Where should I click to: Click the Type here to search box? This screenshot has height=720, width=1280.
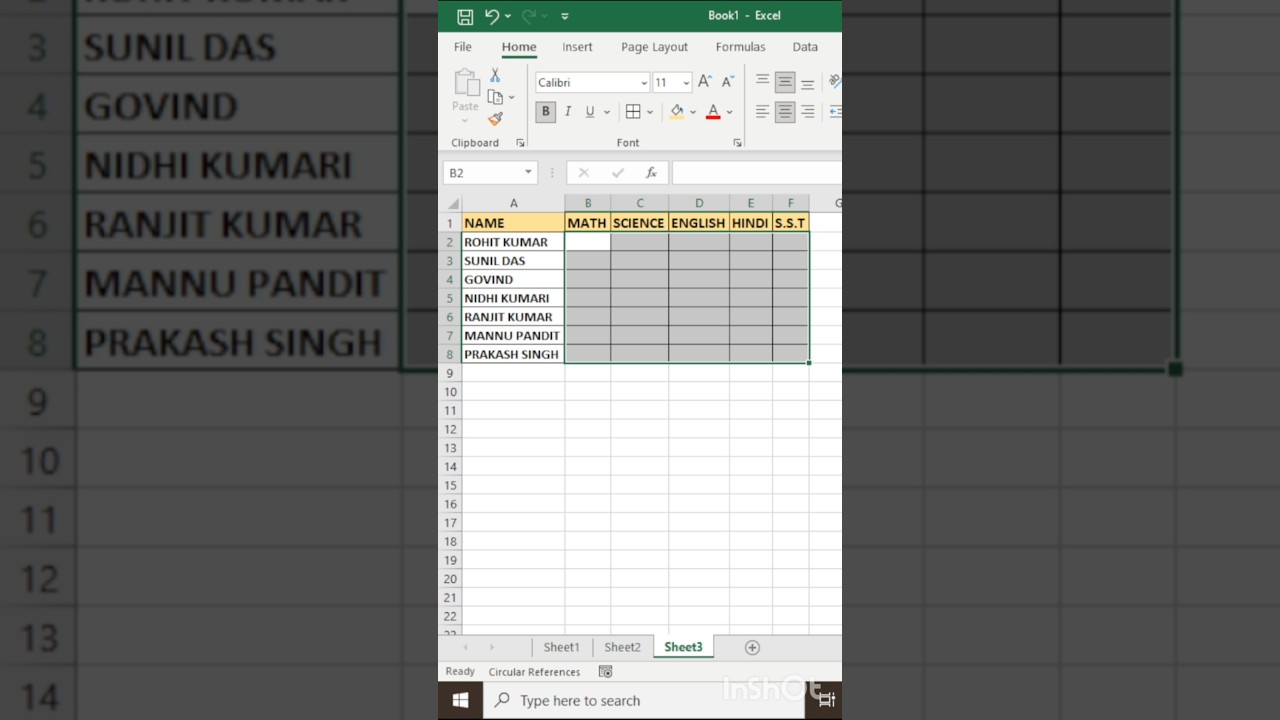(645, 701)
